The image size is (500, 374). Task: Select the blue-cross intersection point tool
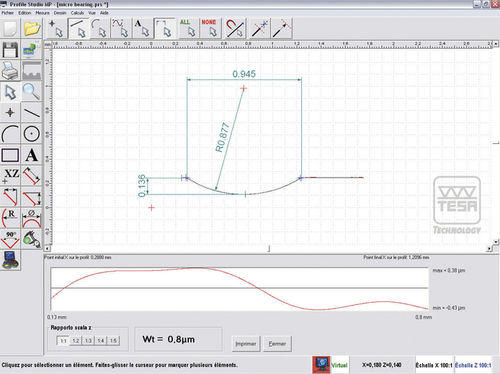[259, 28]
